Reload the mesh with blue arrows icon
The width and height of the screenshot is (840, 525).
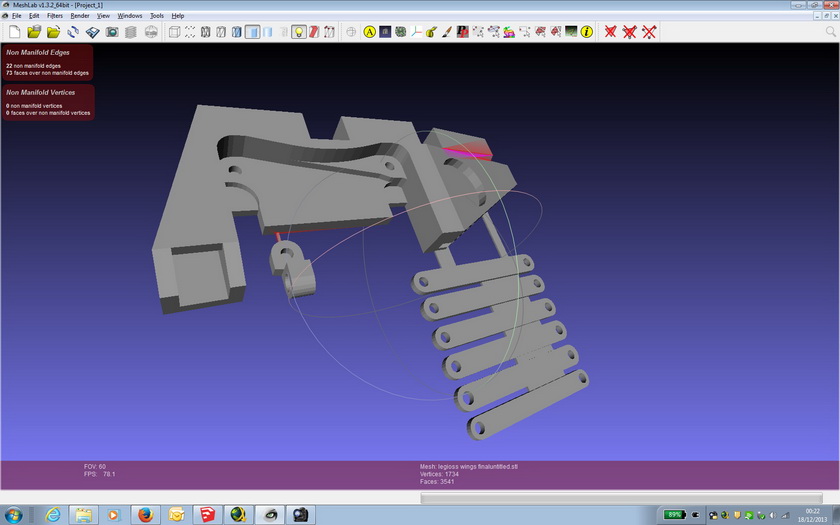click(x=73, y=32)
